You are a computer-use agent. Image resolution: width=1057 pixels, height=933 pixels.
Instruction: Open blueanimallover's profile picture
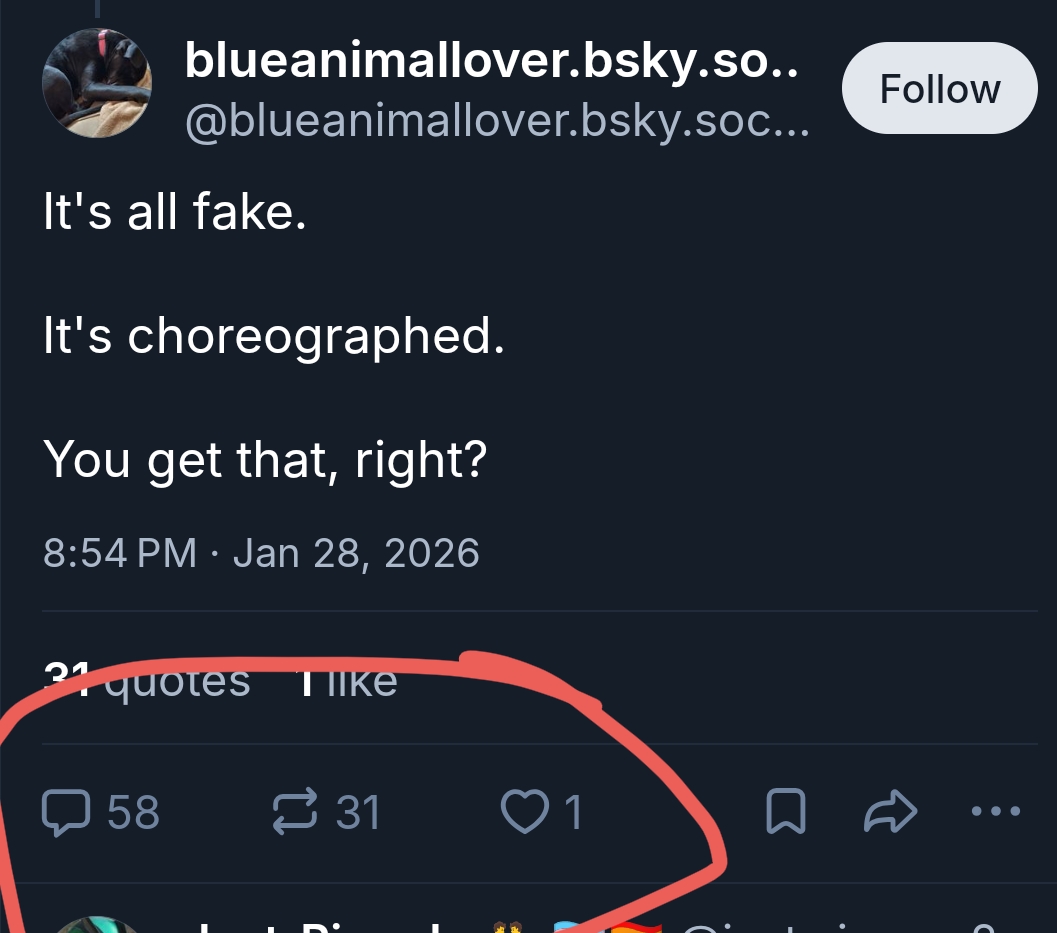click(97, 83)
